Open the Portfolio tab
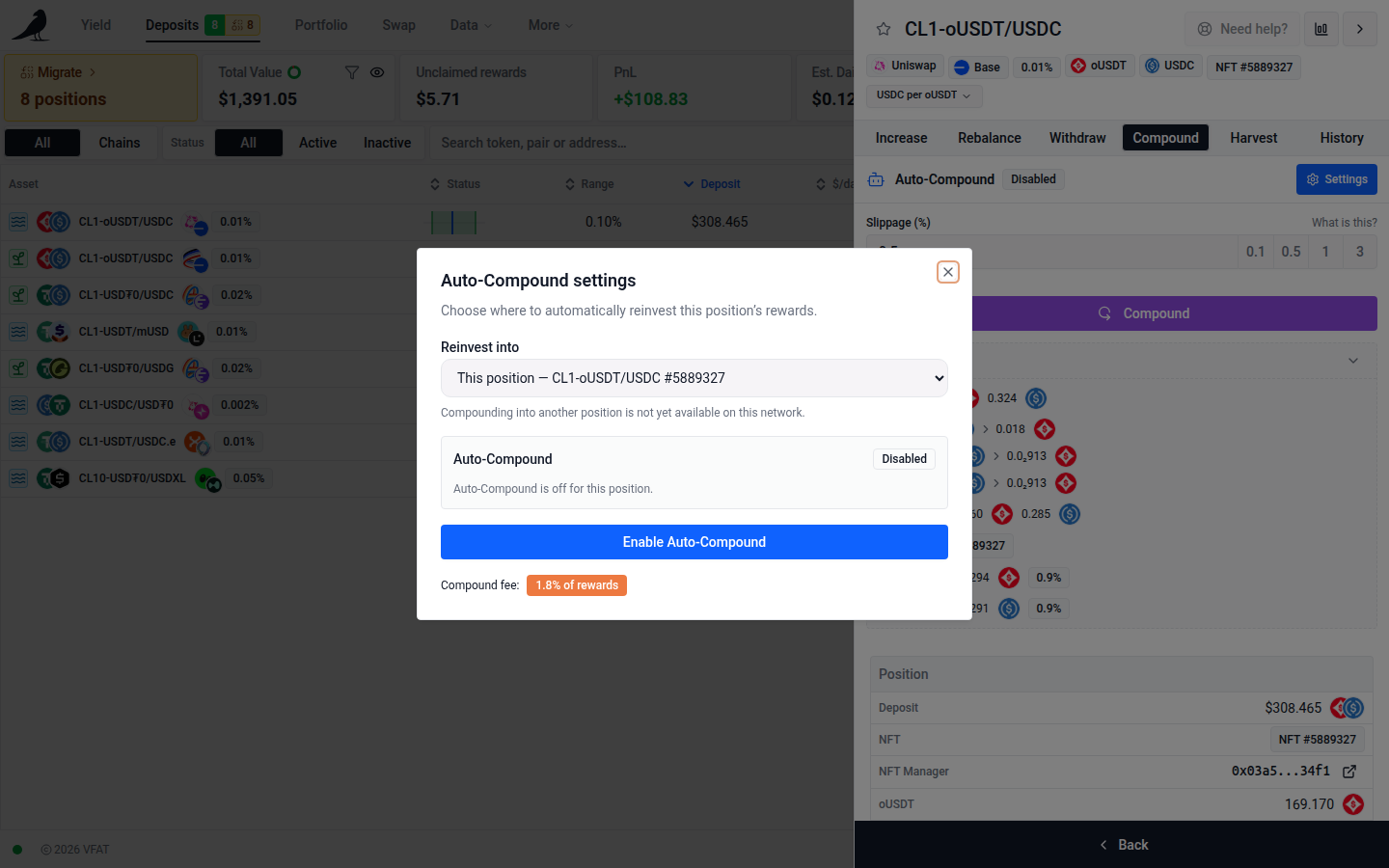This screenshot has height=868, width=1389. pos(321,25)
